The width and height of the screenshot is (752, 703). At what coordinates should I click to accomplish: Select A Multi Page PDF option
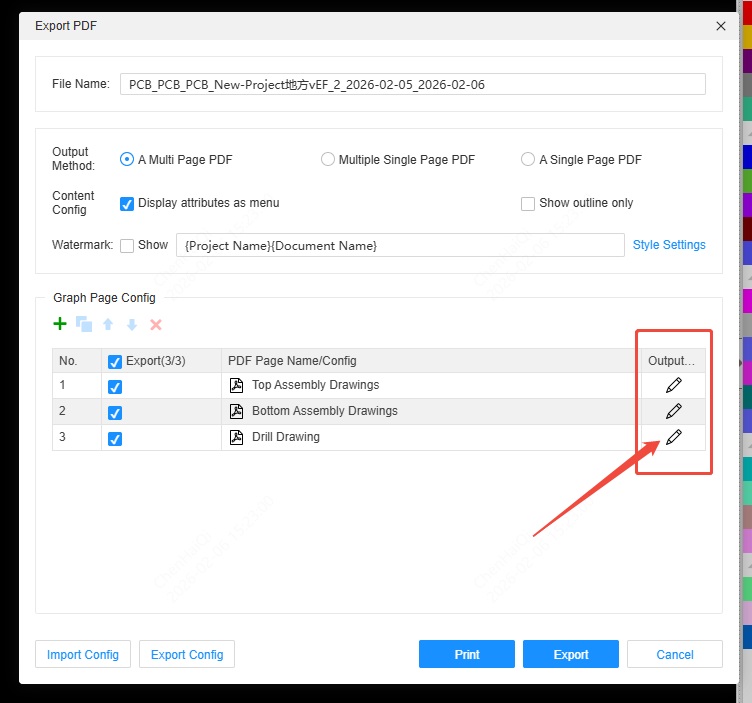[x=127, y=160]
